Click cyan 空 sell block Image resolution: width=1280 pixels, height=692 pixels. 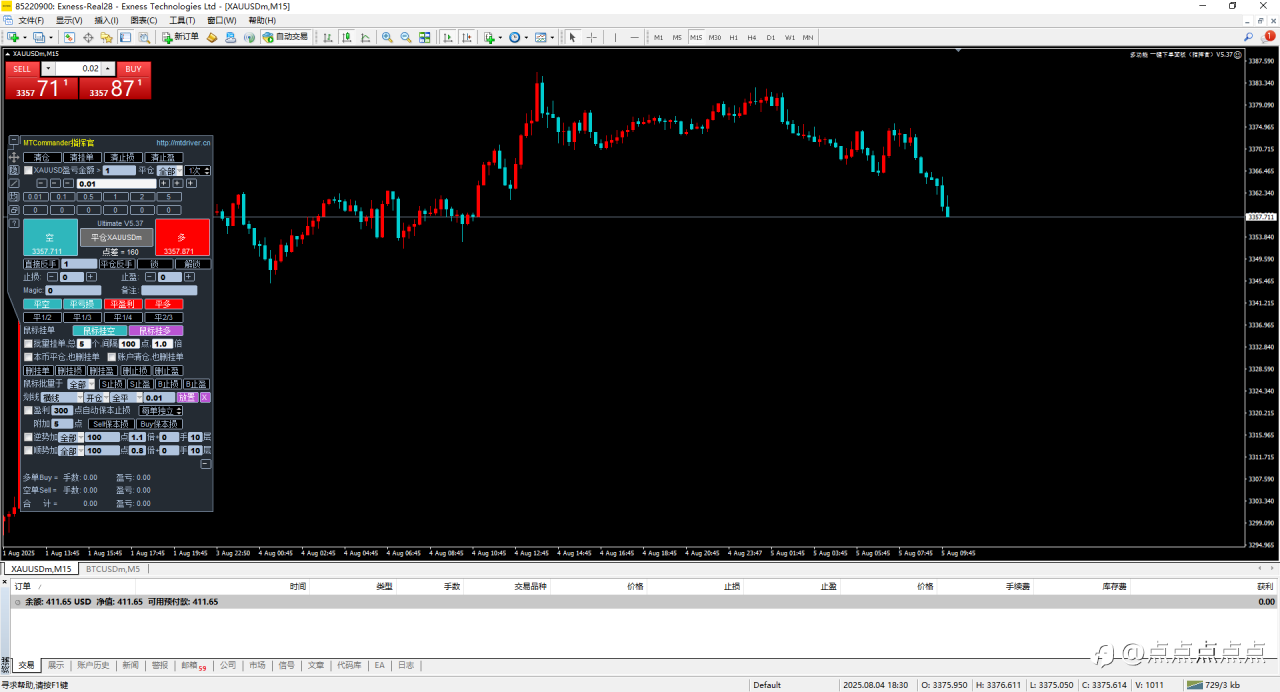point(50,237)
